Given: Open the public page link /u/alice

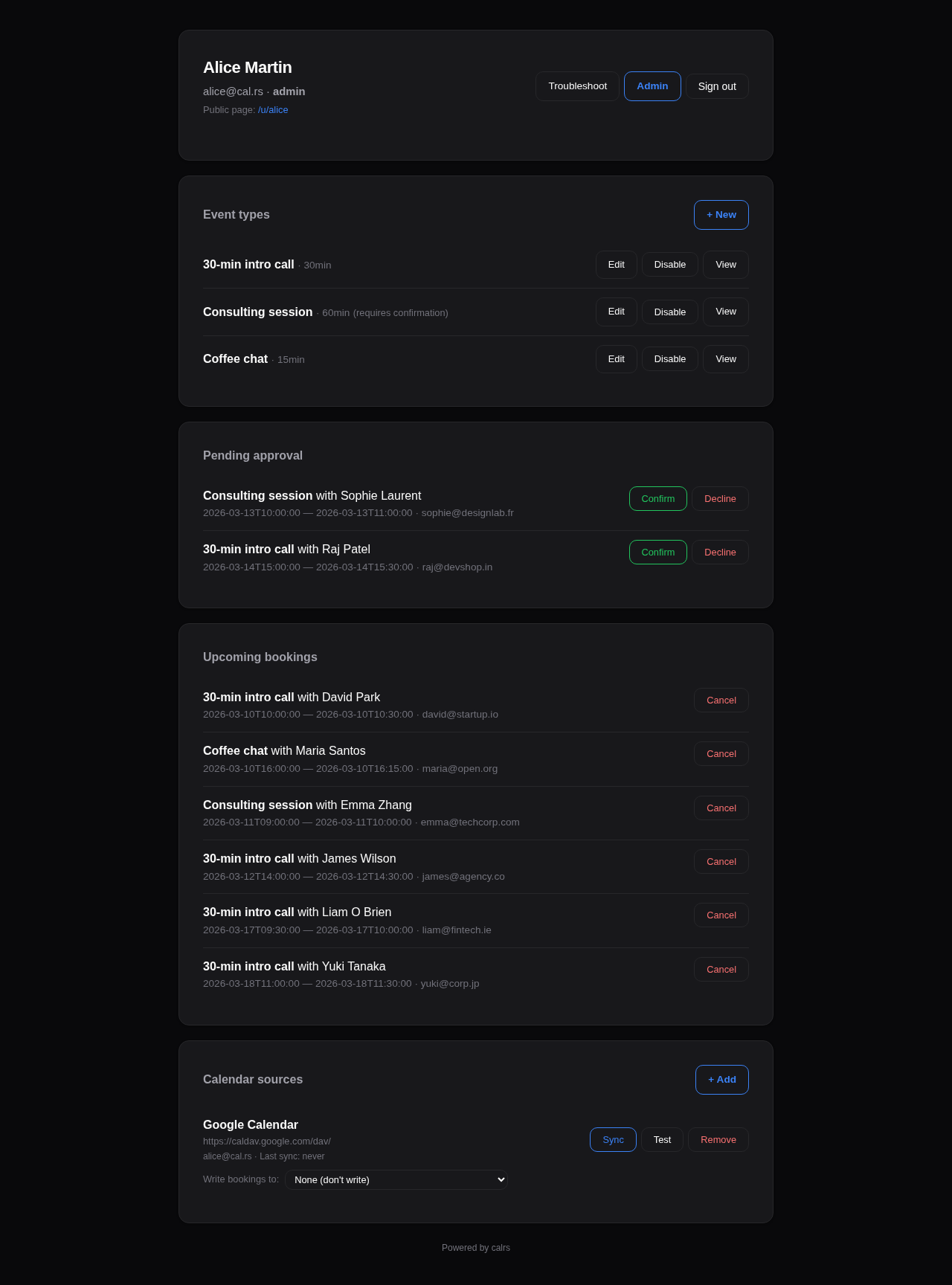Looking at the screenshot, I should point(272,109).
